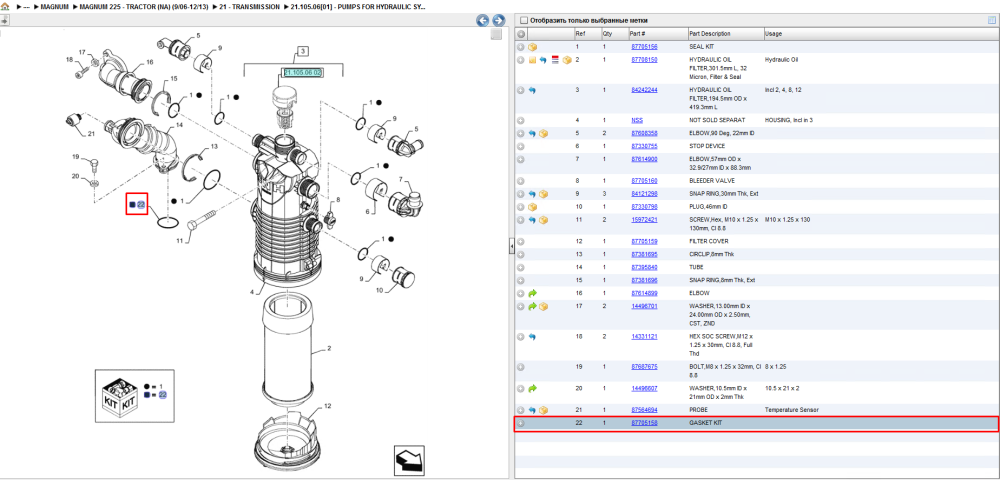Select 'Hydraulic Oil' usage text
The height and width of the screenshot is (480, 1000).
pyautogui.click(x=782, y=60)
